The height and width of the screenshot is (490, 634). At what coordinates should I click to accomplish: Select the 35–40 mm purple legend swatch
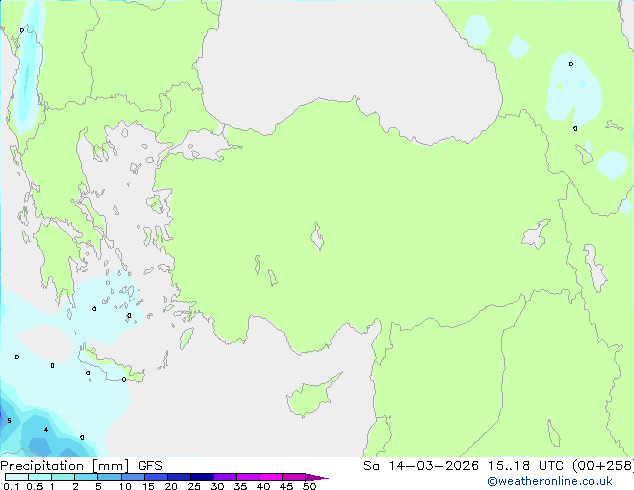point(247,477)
